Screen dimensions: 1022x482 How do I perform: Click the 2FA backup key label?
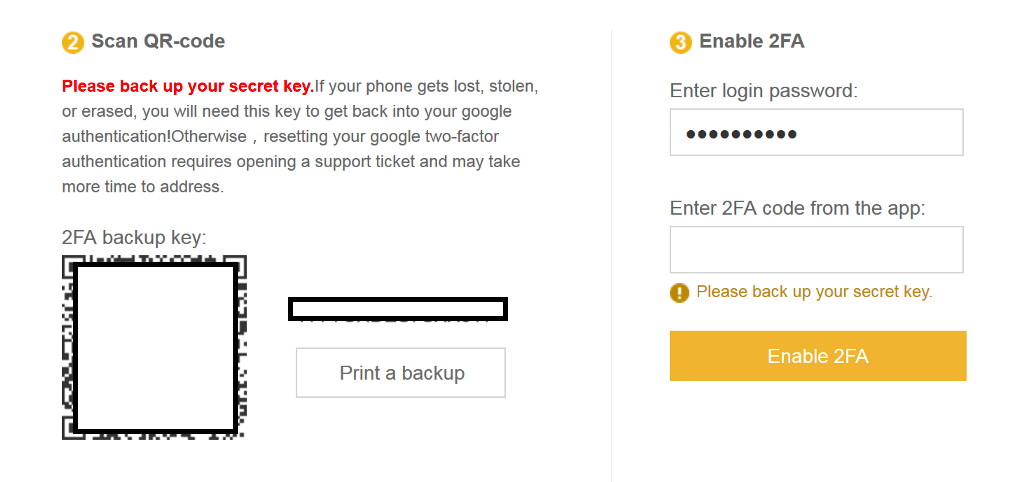pos(134,238)
